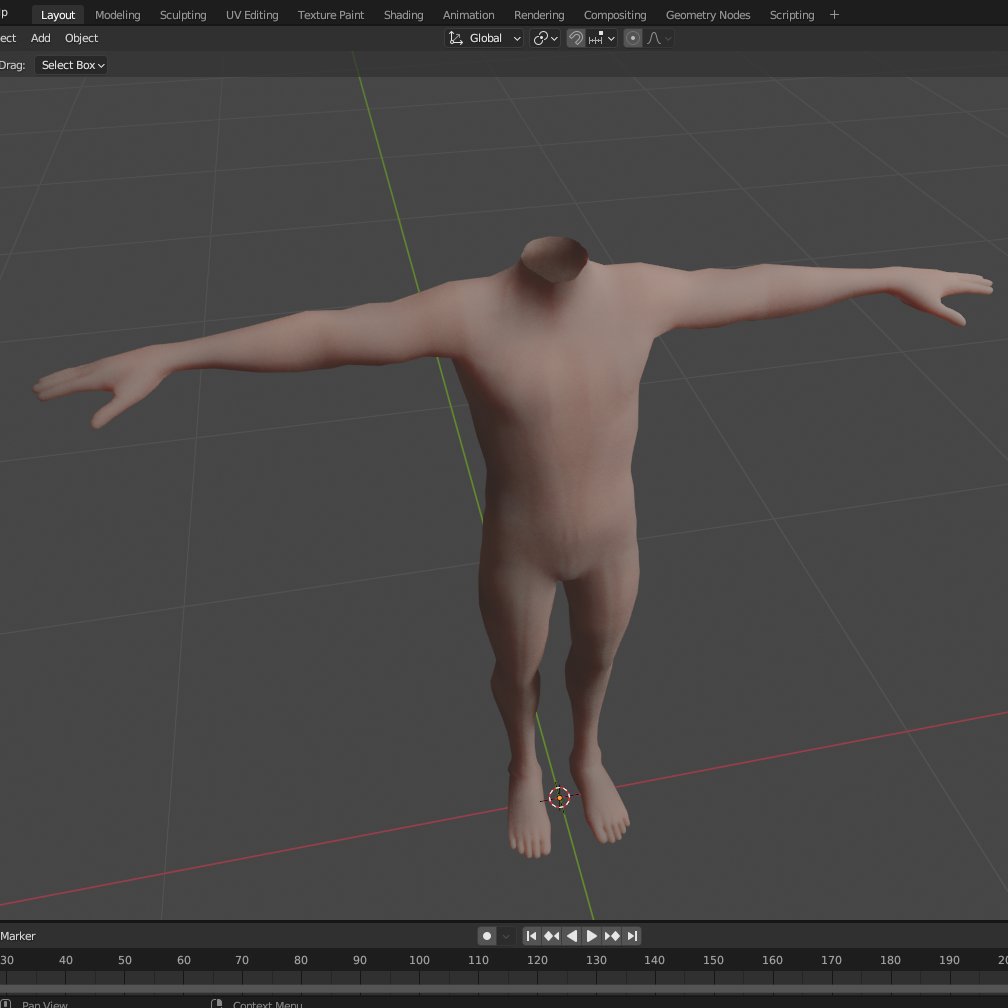Open the Select Box drag dropdown
This screenshot has height=1008, width=1008.
tap(71, 65)
